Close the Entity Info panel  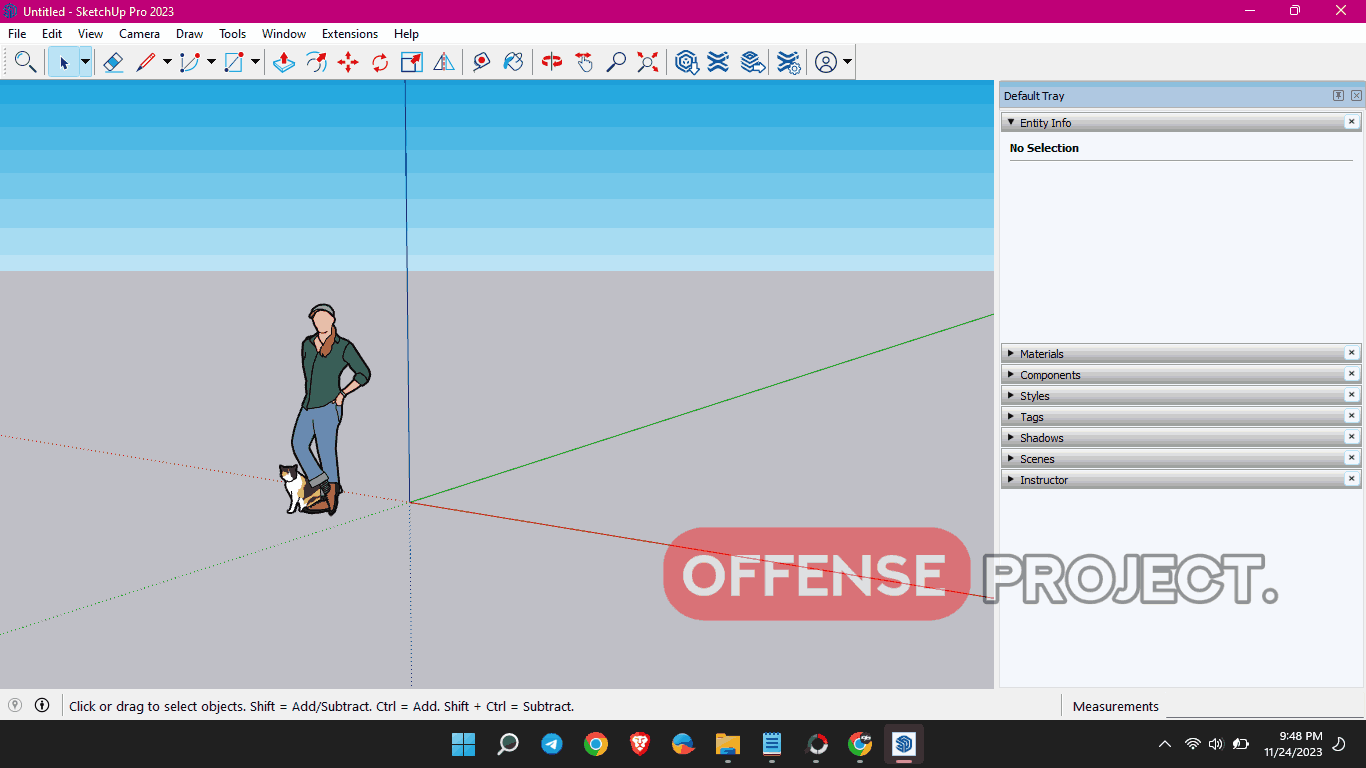(1351, 122)
